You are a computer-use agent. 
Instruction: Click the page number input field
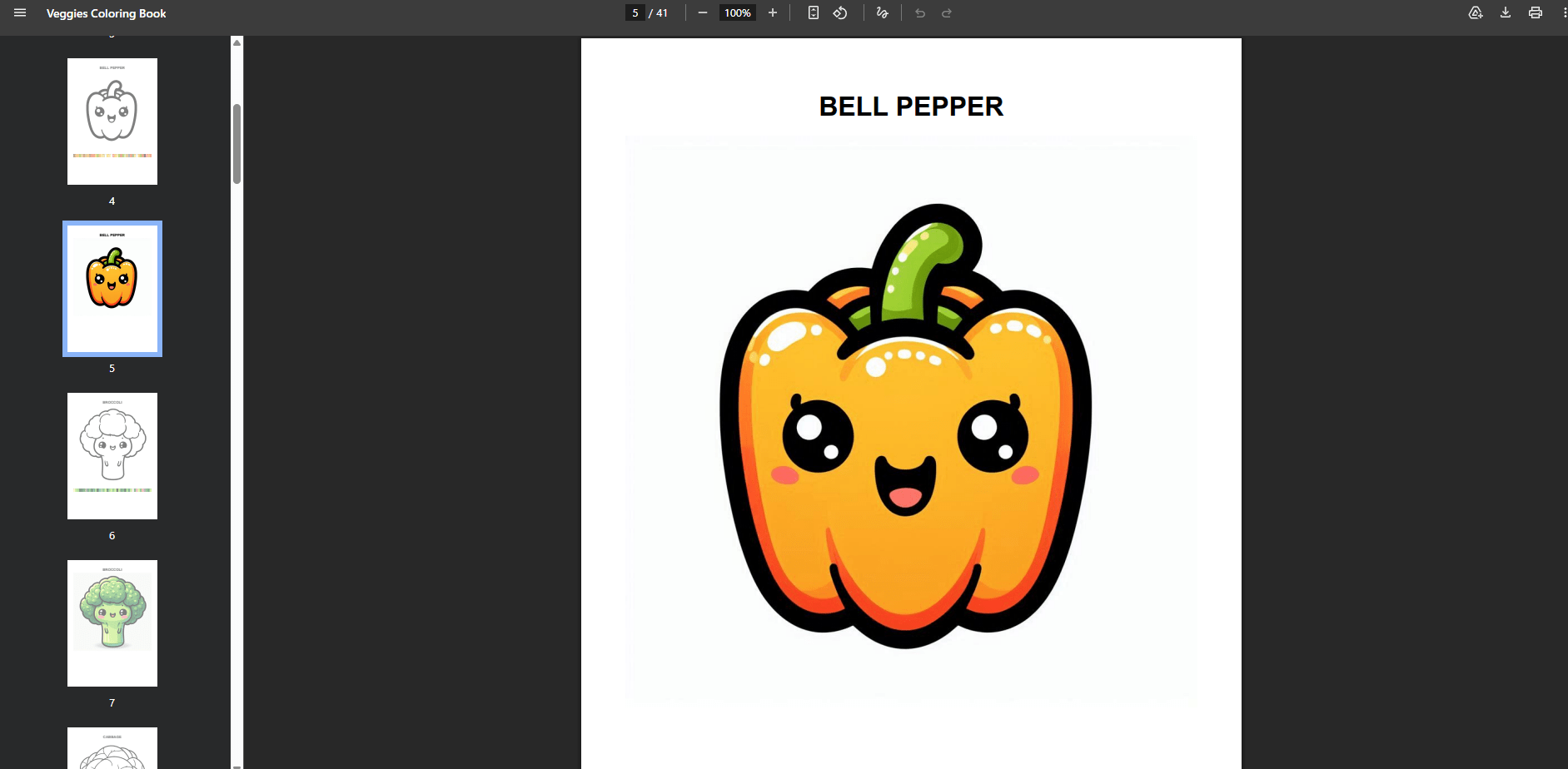click(635, 13)
